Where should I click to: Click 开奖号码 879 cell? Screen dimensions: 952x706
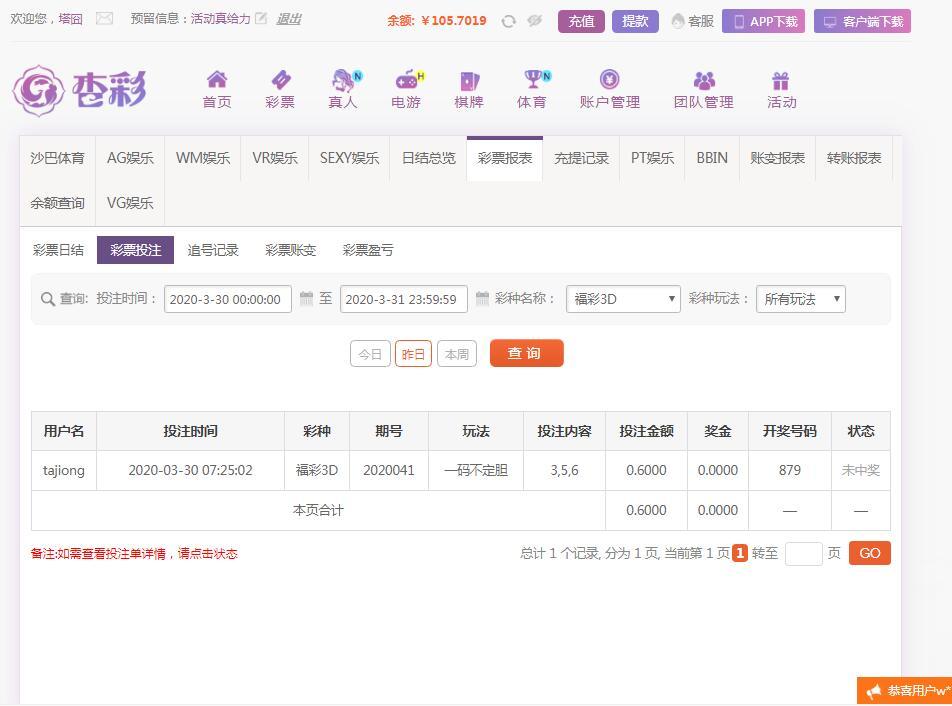tap(789, 470)
